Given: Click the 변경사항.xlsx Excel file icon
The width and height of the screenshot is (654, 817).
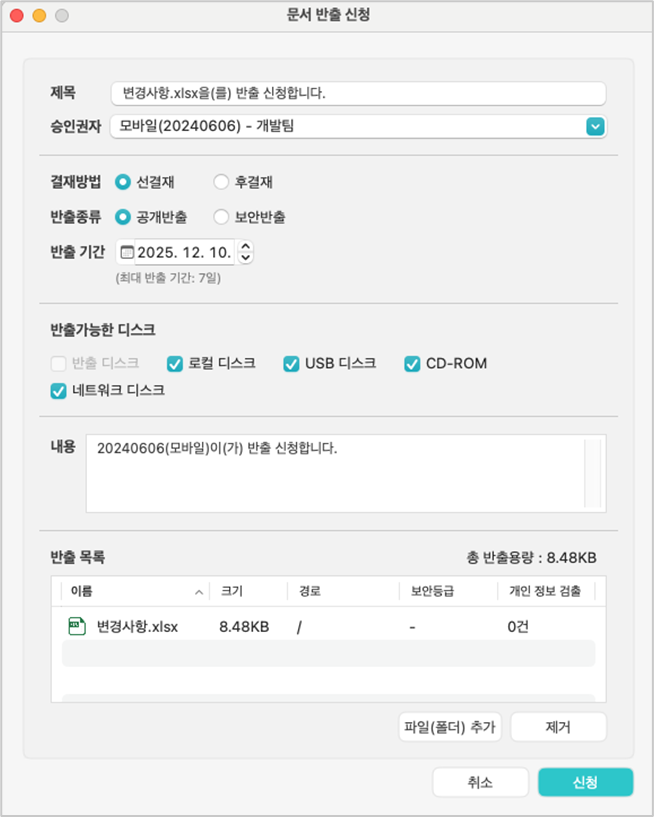Looking at the screenshot, I should click(x=75, y=627).
